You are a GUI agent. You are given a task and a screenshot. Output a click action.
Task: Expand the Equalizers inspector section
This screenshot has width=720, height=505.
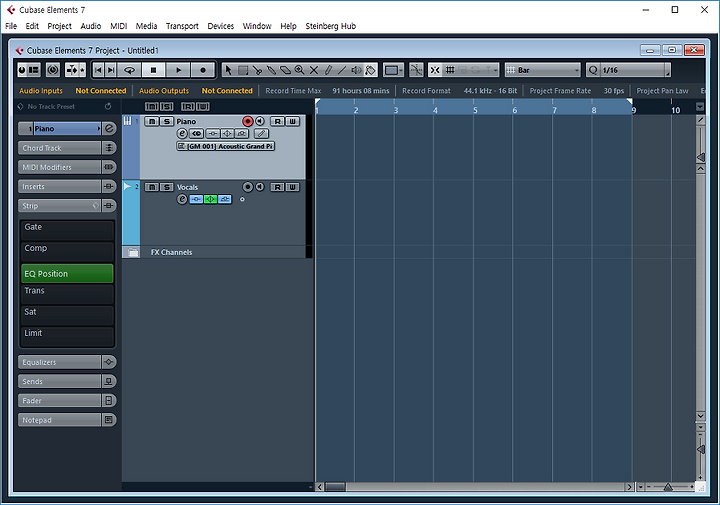[59, 362]
